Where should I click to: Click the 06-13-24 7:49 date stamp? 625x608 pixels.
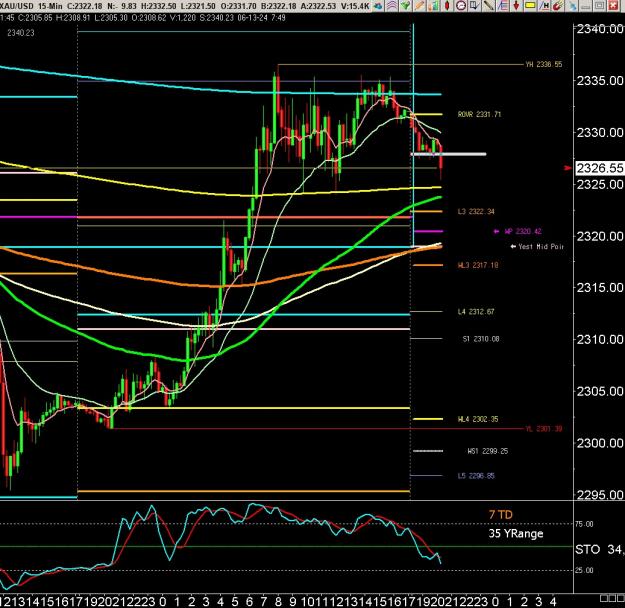click(261, 18)
